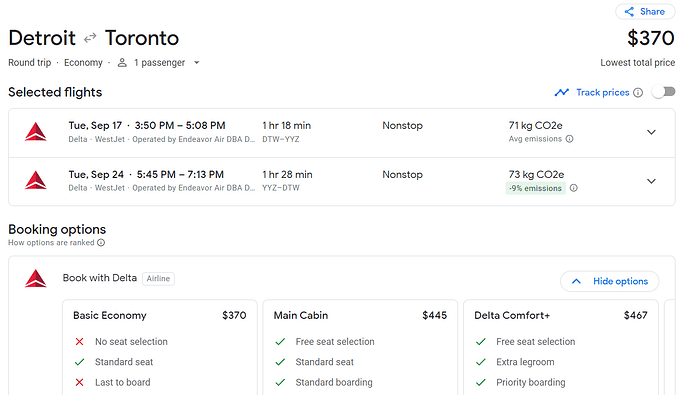Click the Delta logo beside Book with Delta
The image size is (690, 395).
pyautogui.click(x=36, y=278)
